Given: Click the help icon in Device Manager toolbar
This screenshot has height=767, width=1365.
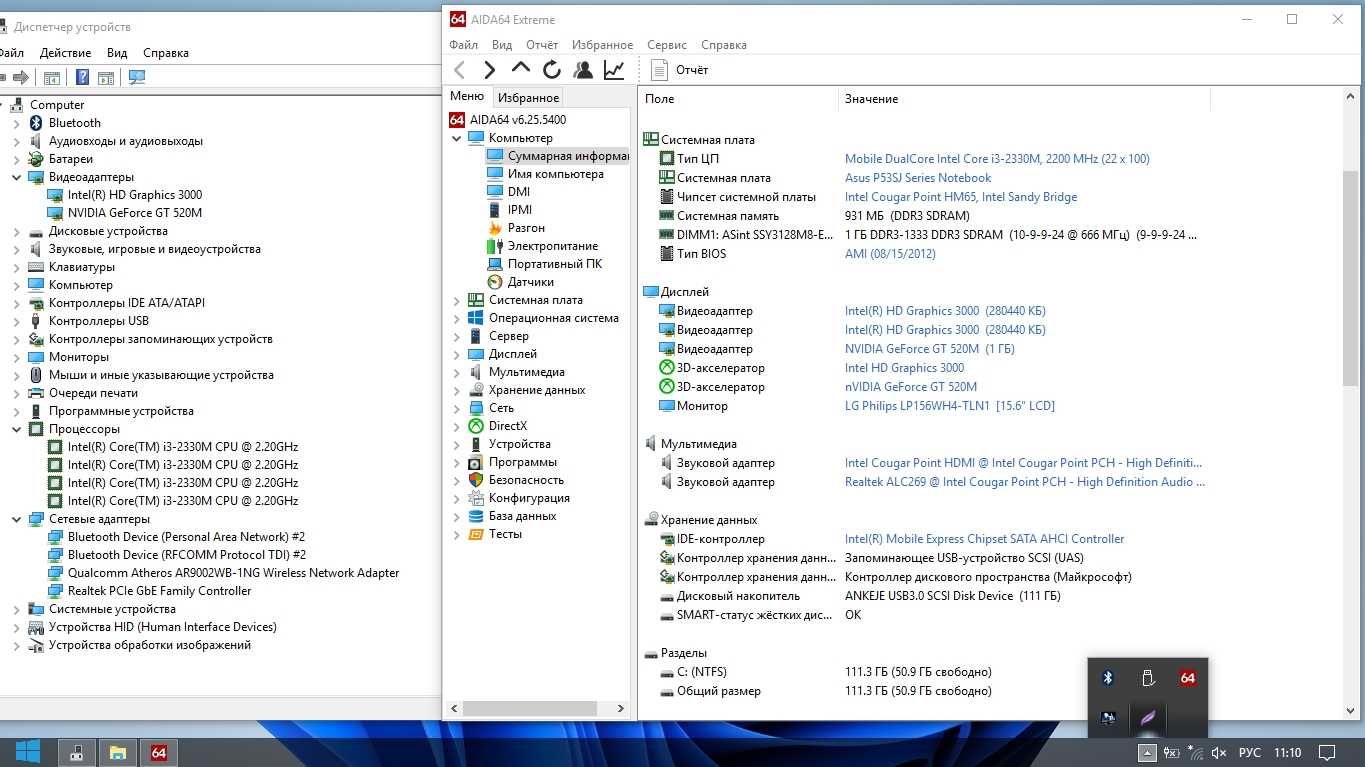Looking at the screenshot, I should click(x=82, y=77).
